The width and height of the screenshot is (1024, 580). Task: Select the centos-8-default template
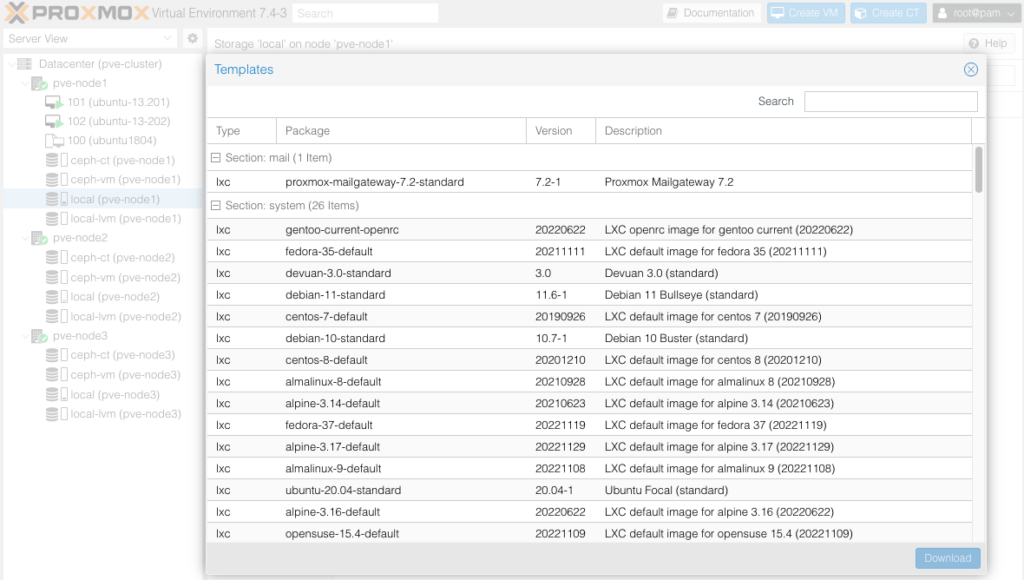pyautogui.click(x=590, y=360)
